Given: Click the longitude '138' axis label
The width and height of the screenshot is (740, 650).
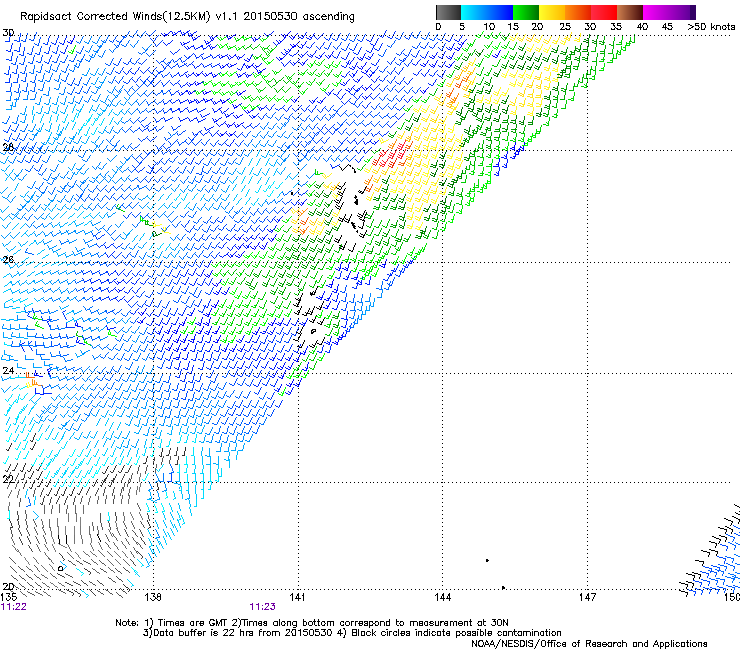Looking at the screenshot, I should [153, 597].
